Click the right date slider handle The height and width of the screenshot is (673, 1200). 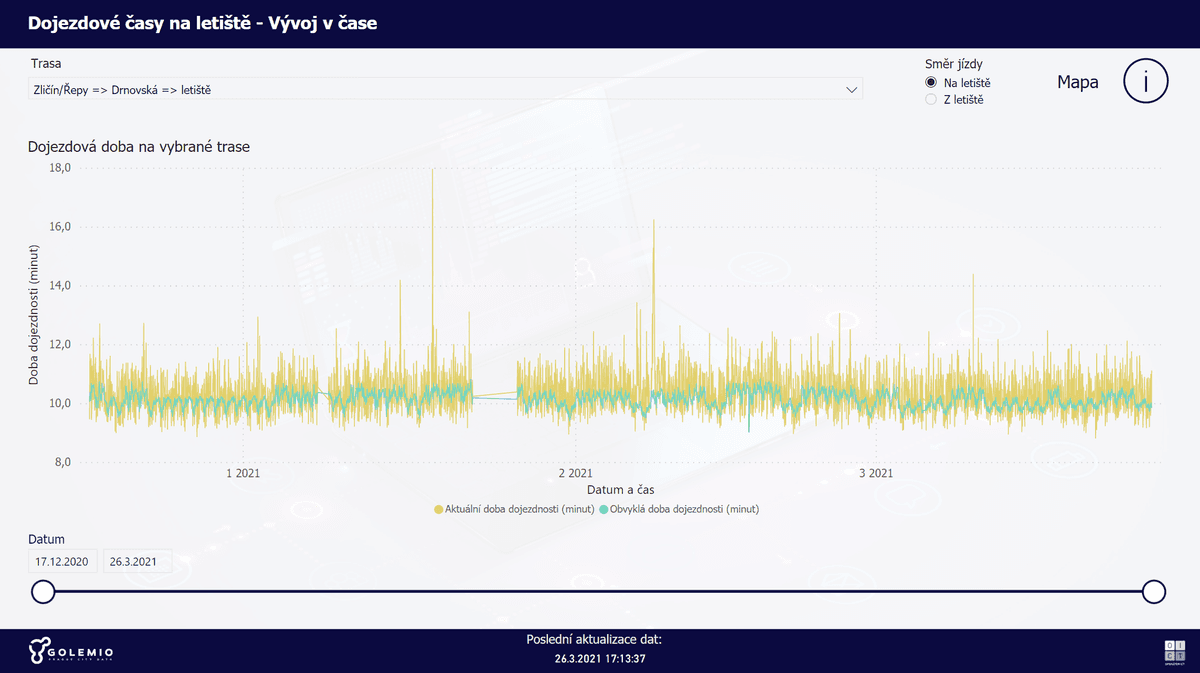coord(1154,592)
